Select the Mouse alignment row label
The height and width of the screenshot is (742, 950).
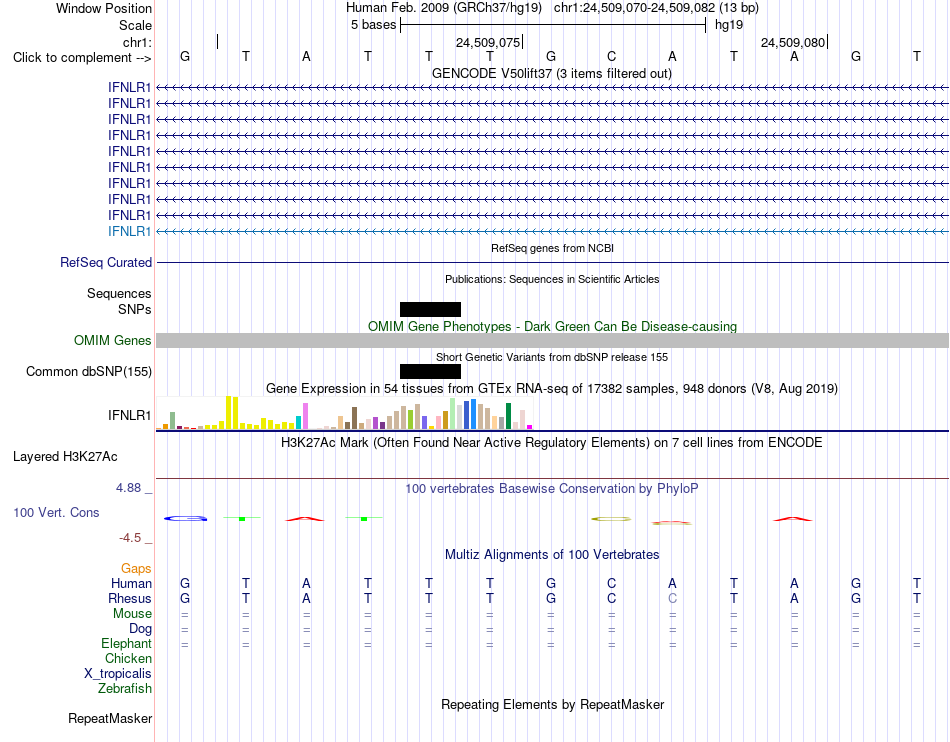132,614
